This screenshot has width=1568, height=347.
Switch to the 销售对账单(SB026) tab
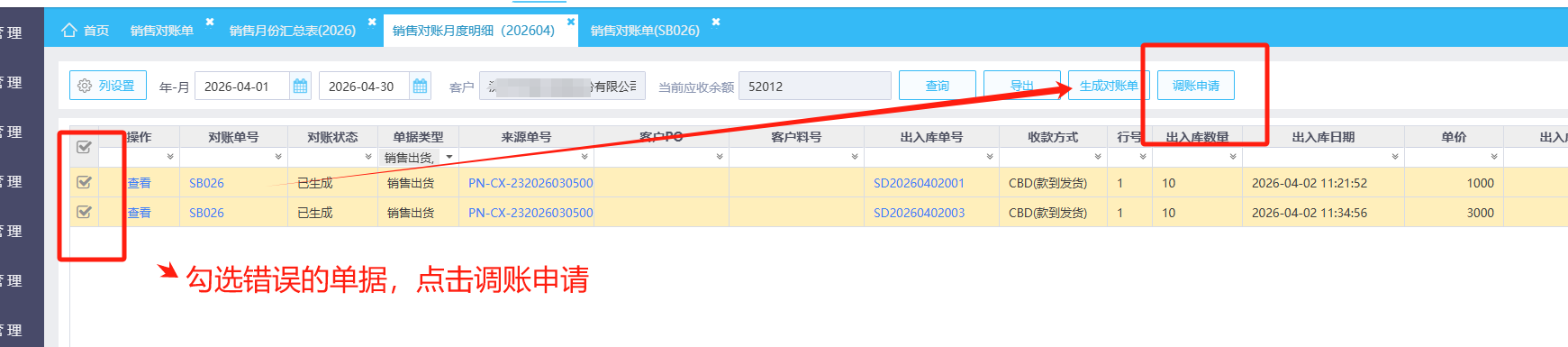pyautogui.click(x=645, y=31)
